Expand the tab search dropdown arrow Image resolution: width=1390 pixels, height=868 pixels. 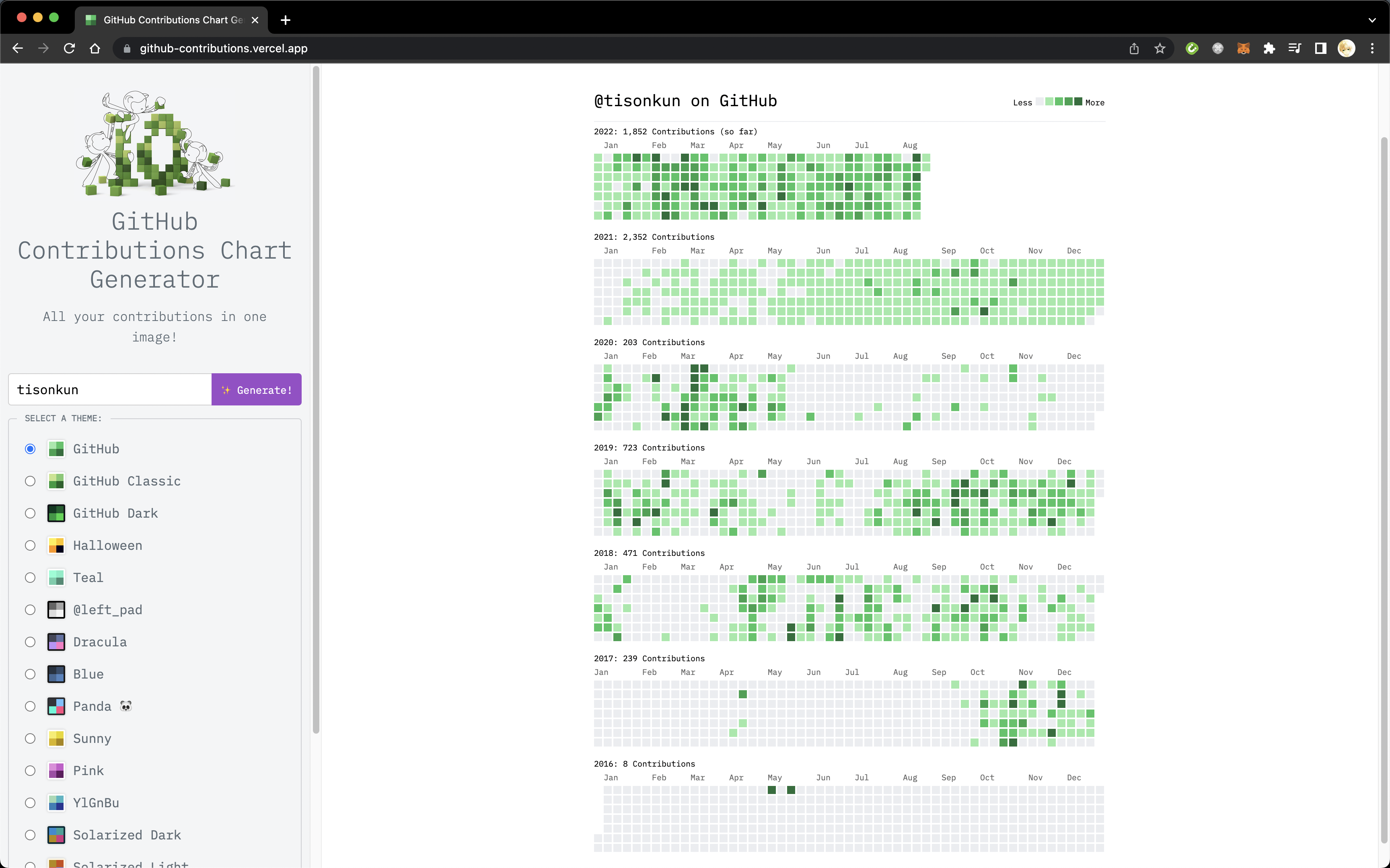(1372, 20)
